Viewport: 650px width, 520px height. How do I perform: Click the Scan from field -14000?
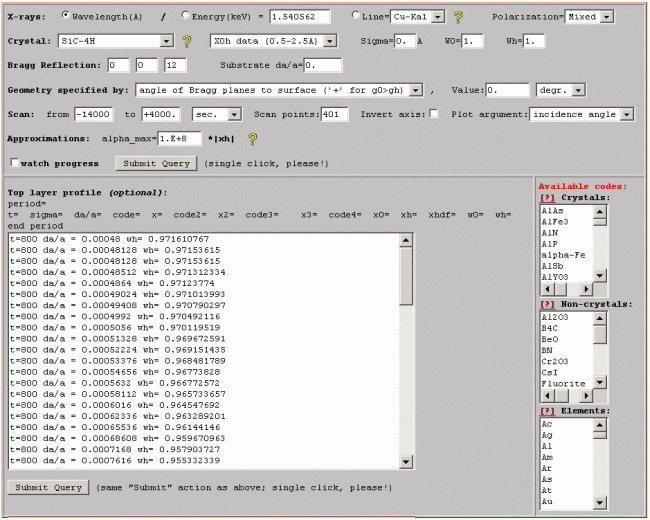tap(94, 114)
